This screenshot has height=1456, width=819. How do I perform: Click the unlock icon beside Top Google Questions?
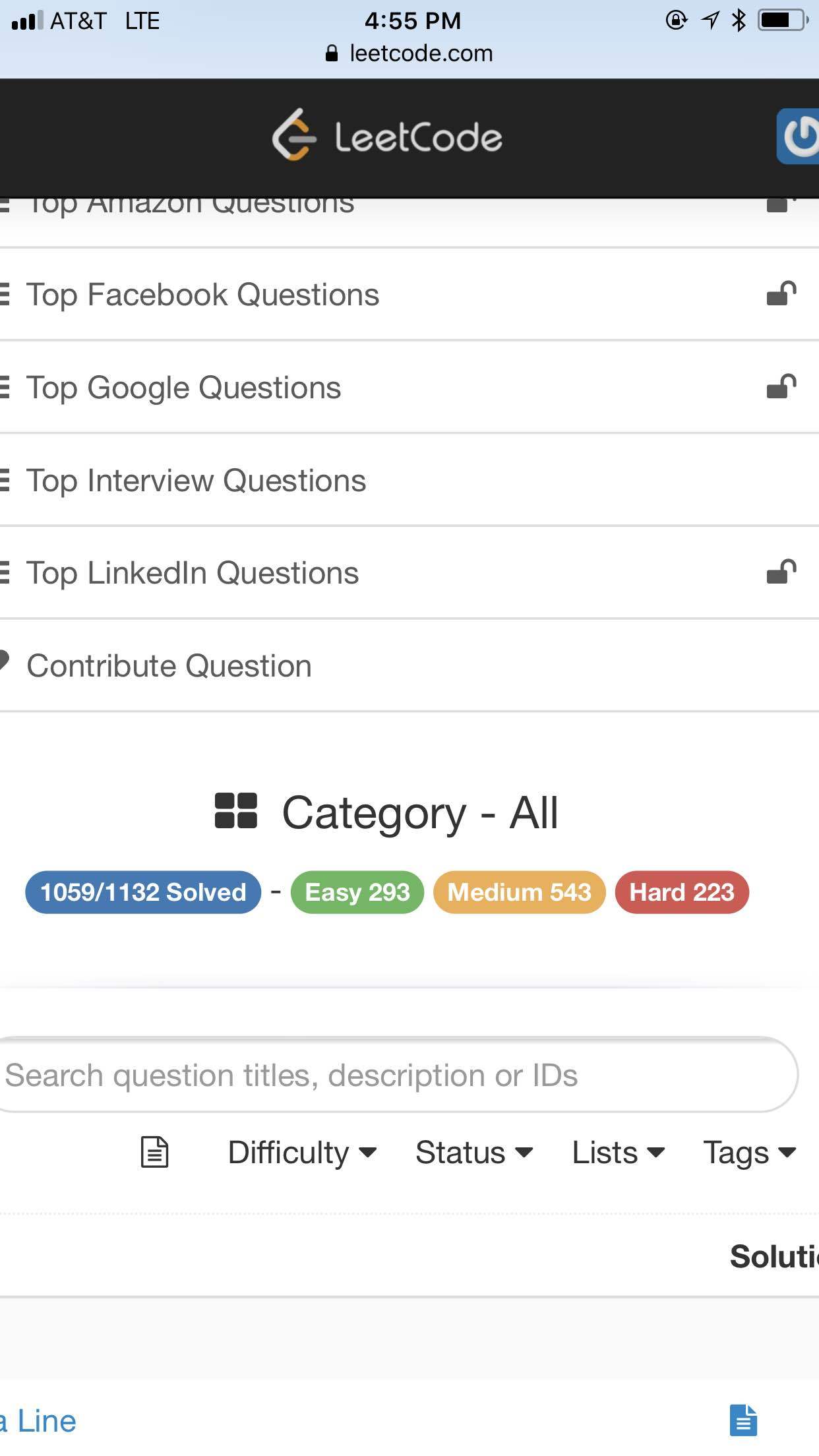(781, 387)
